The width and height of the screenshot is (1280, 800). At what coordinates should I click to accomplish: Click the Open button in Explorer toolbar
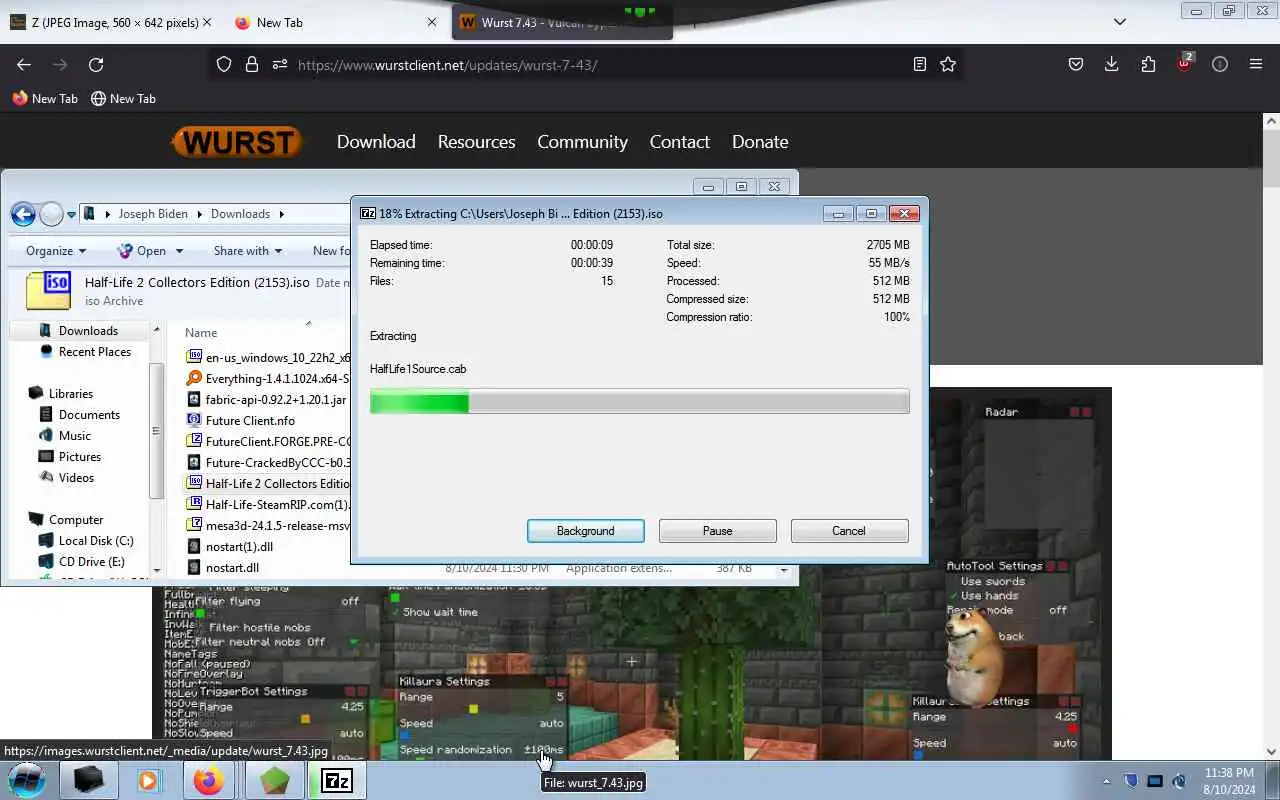pyautogui.click(x=142, y=251)
